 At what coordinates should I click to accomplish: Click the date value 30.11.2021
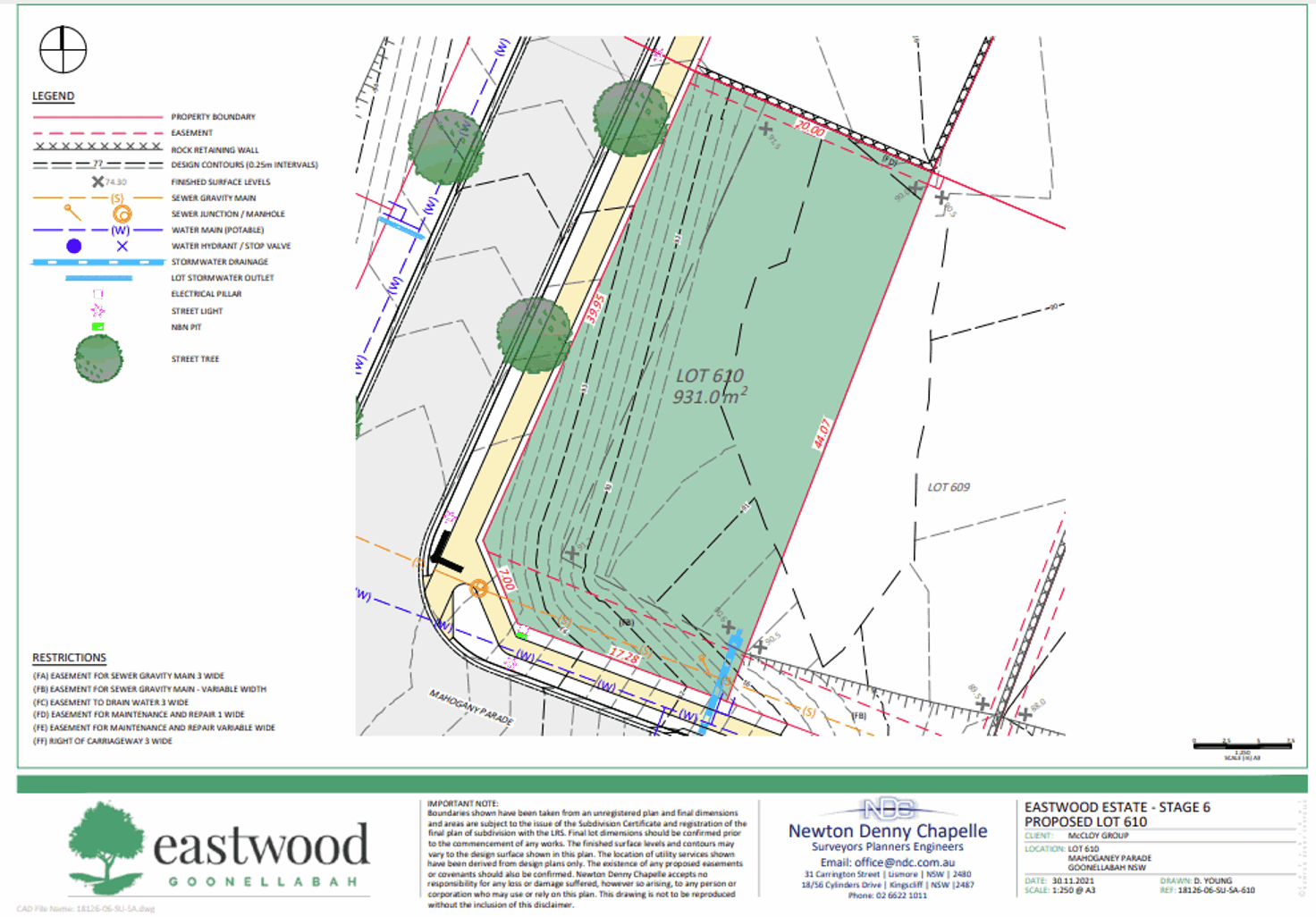coord(1073,881)
